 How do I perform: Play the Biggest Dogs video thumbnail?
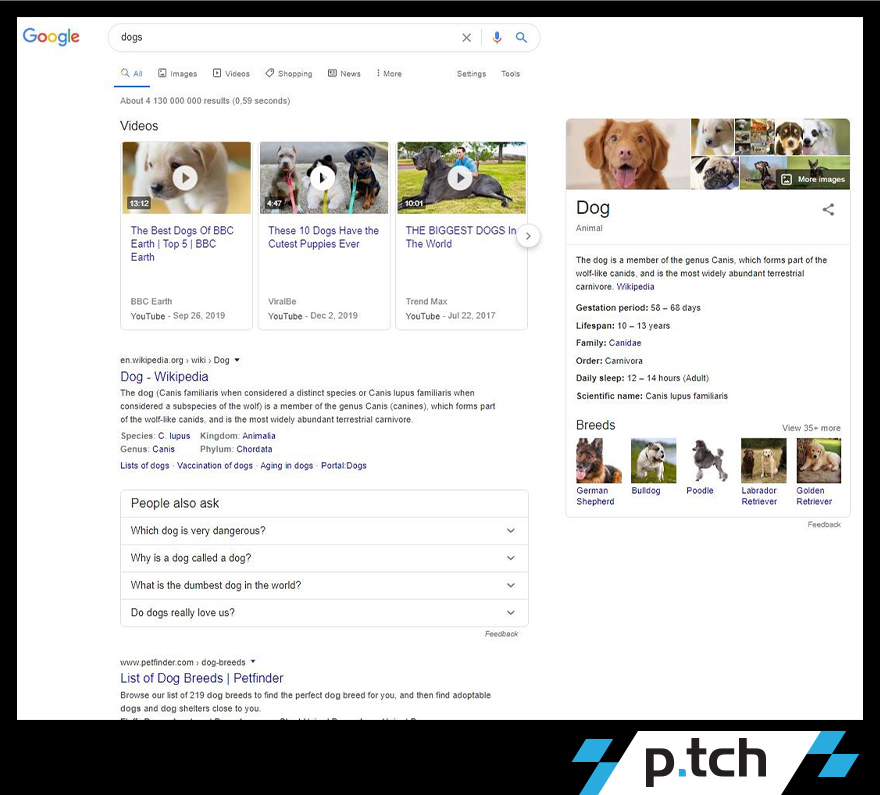(x=461, y=178)
